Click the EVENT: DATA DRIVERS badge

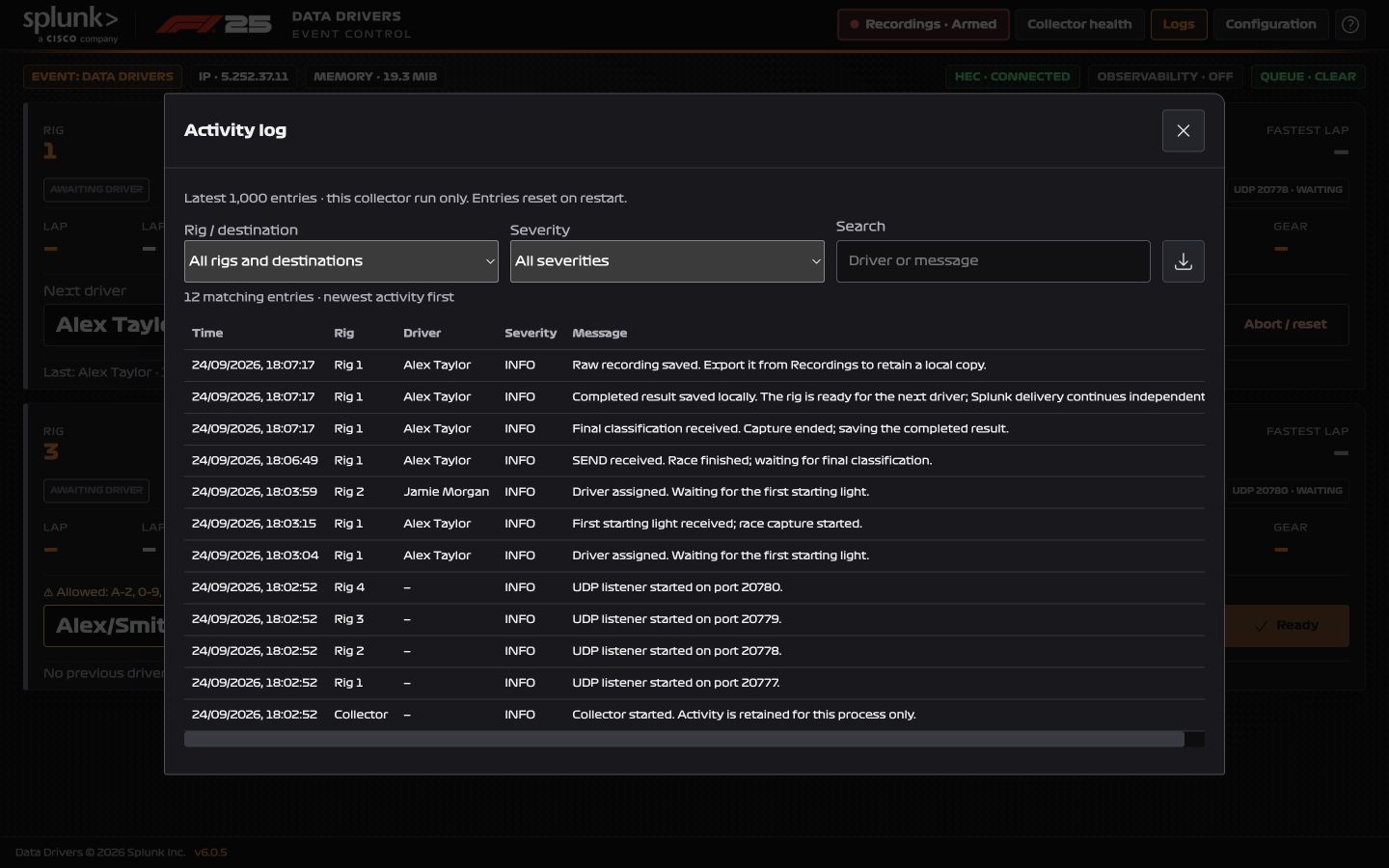[102, 76]
